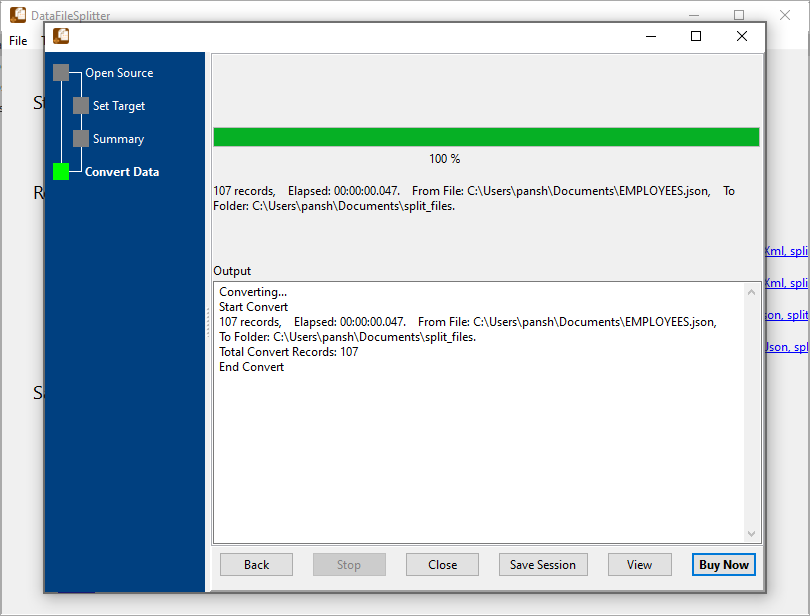Click the gray Open Source step square
Image resolution: width=810 pixels, height=616 pixels.
coord(62,72)
